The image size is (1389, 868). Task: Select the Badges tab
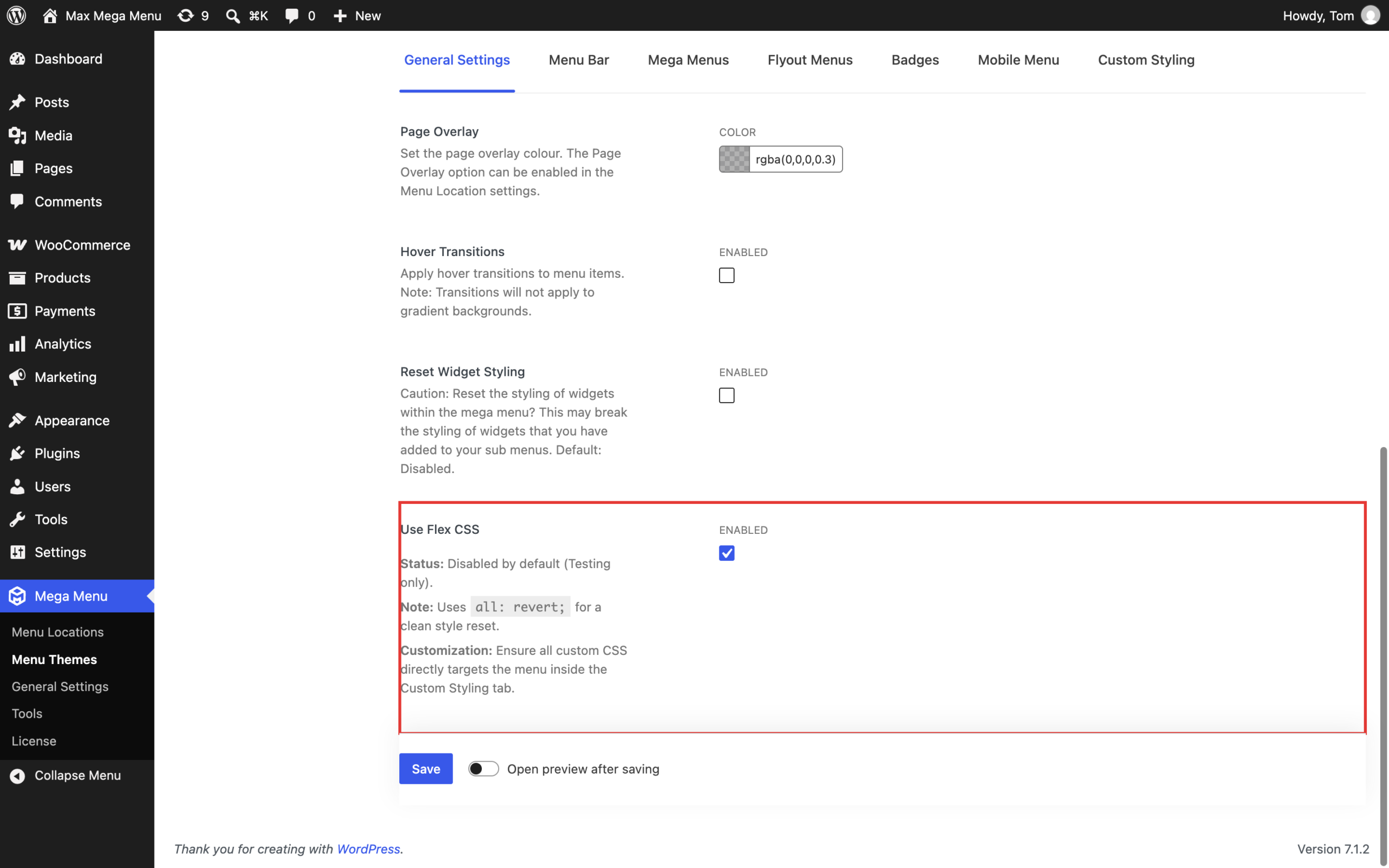click(x=915, y=60)
